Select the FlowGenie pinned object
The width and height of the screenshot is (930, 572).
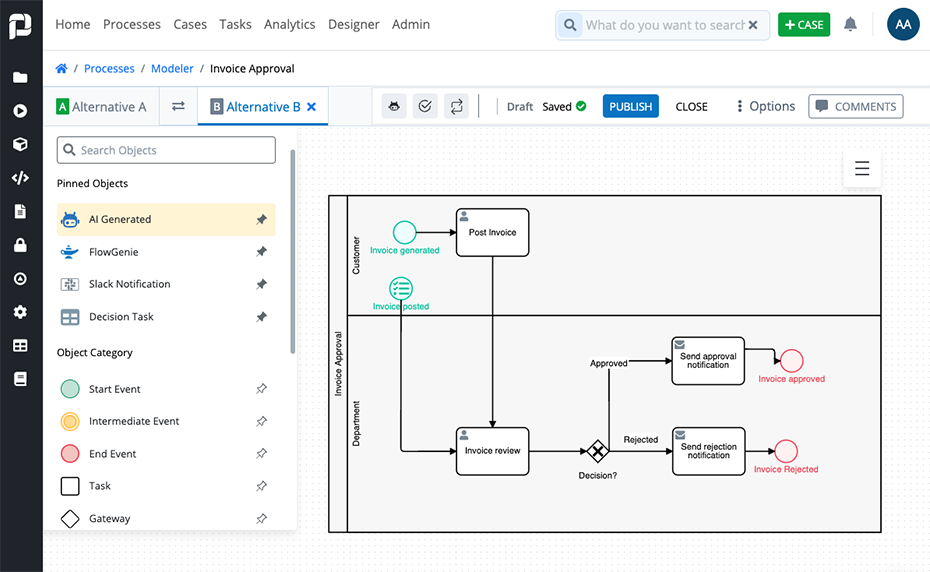click(166, 252)
